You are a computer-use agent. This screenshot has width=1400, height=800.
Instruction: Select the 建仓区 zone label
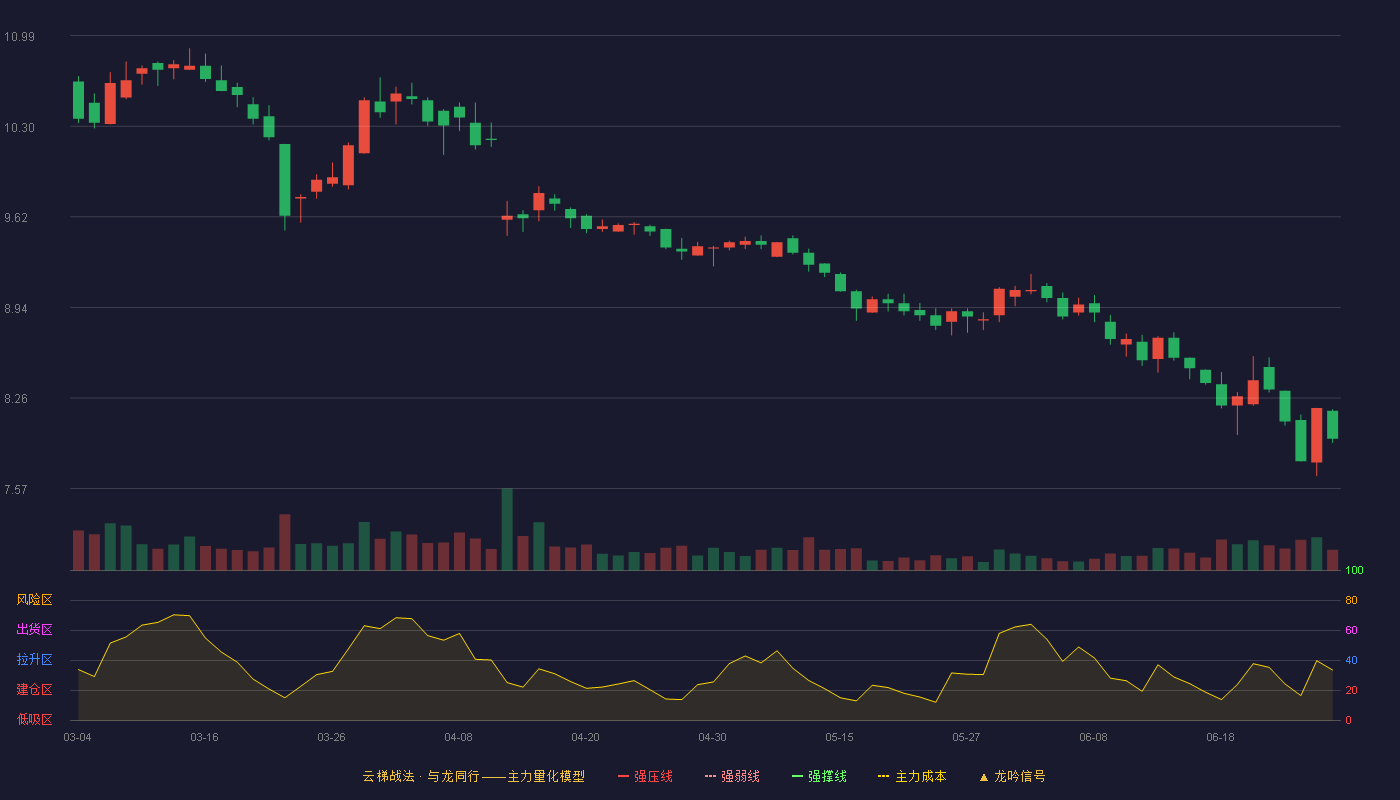click(x=34, y=690)
